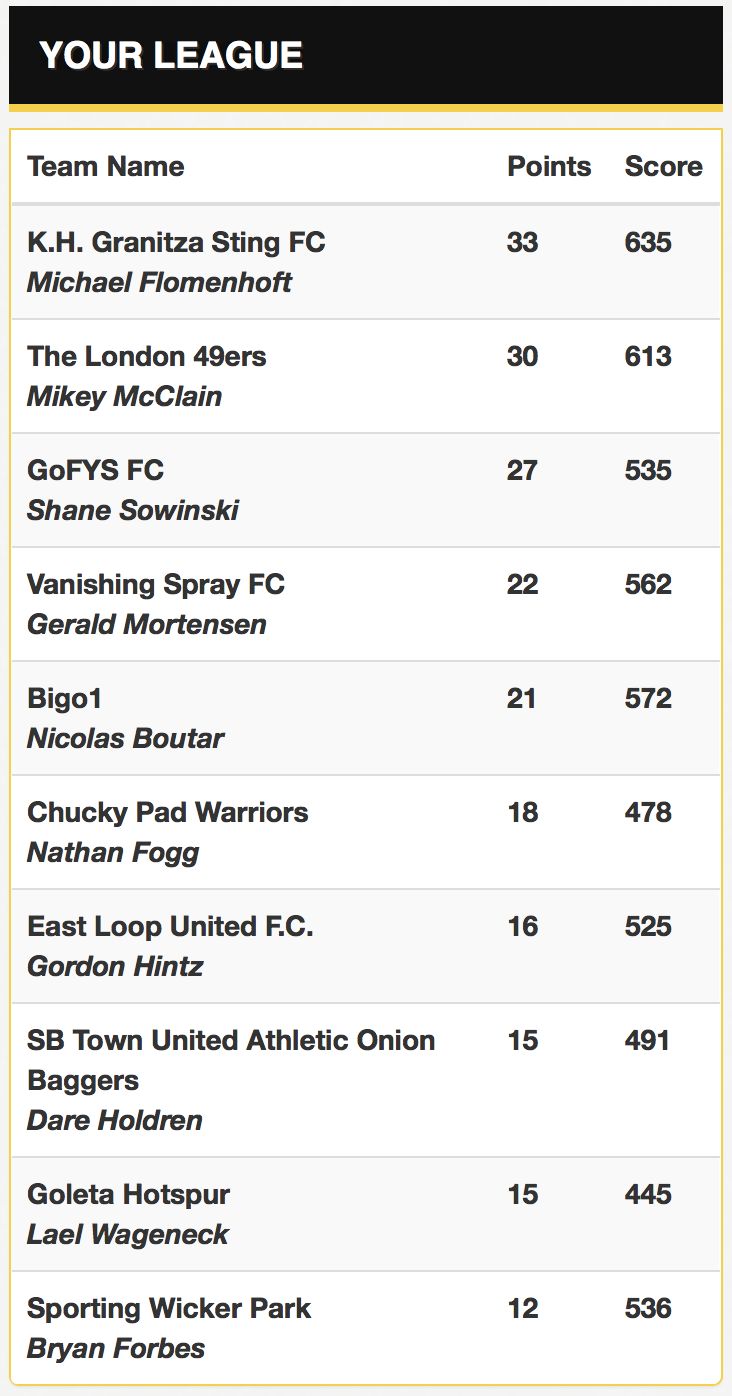Image resolution: width=732 pixels, height=1396 pixels.
Task: Open K.H. Granitza Sting FC team
Action: [176, 242]
